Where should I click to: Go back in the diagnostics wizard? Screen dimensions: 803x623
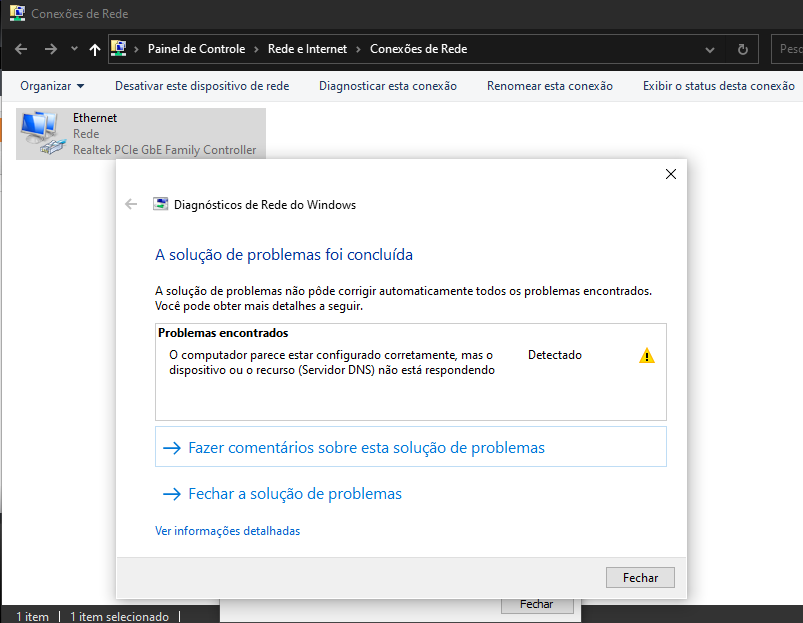tap(131, 204)
